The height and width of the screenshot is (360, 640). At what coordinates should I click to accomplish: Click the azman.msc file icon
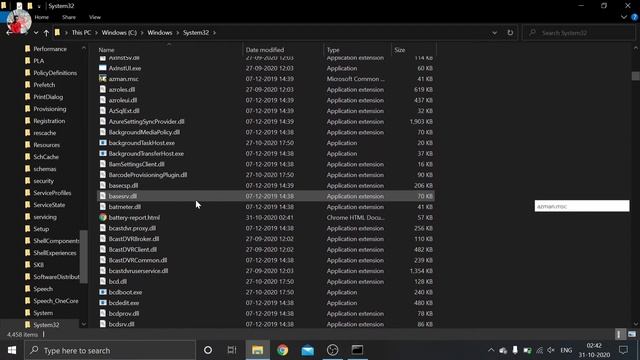point(103,79)
